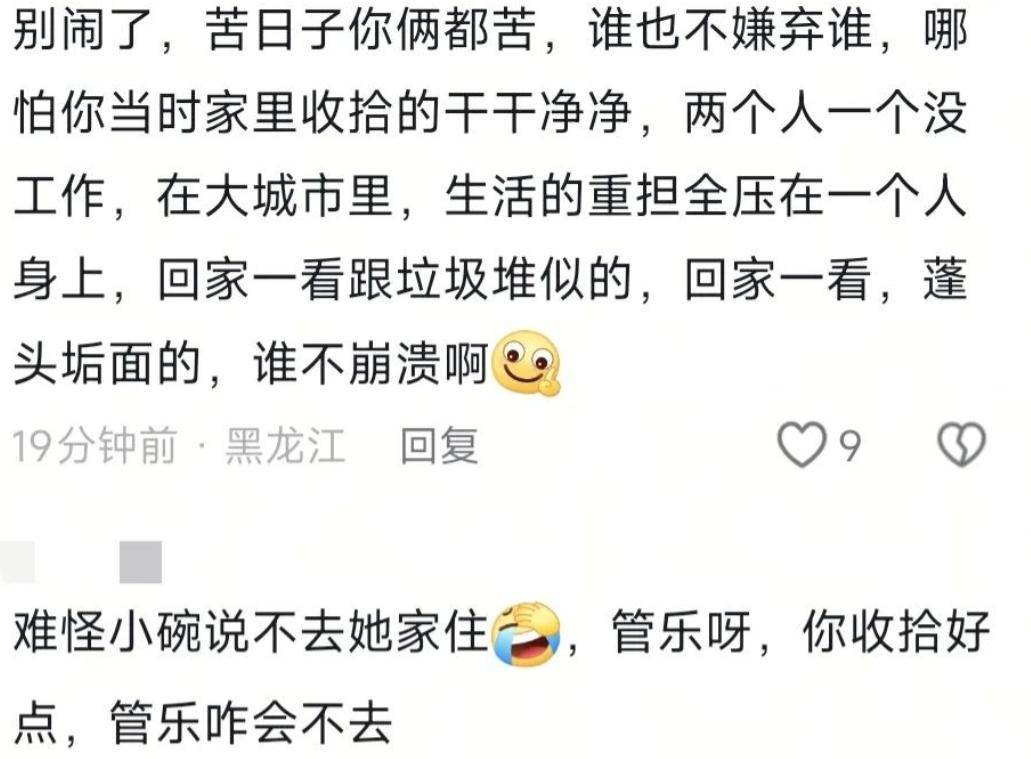Click the last line 点，管乐咋会不去

(203, 722)
